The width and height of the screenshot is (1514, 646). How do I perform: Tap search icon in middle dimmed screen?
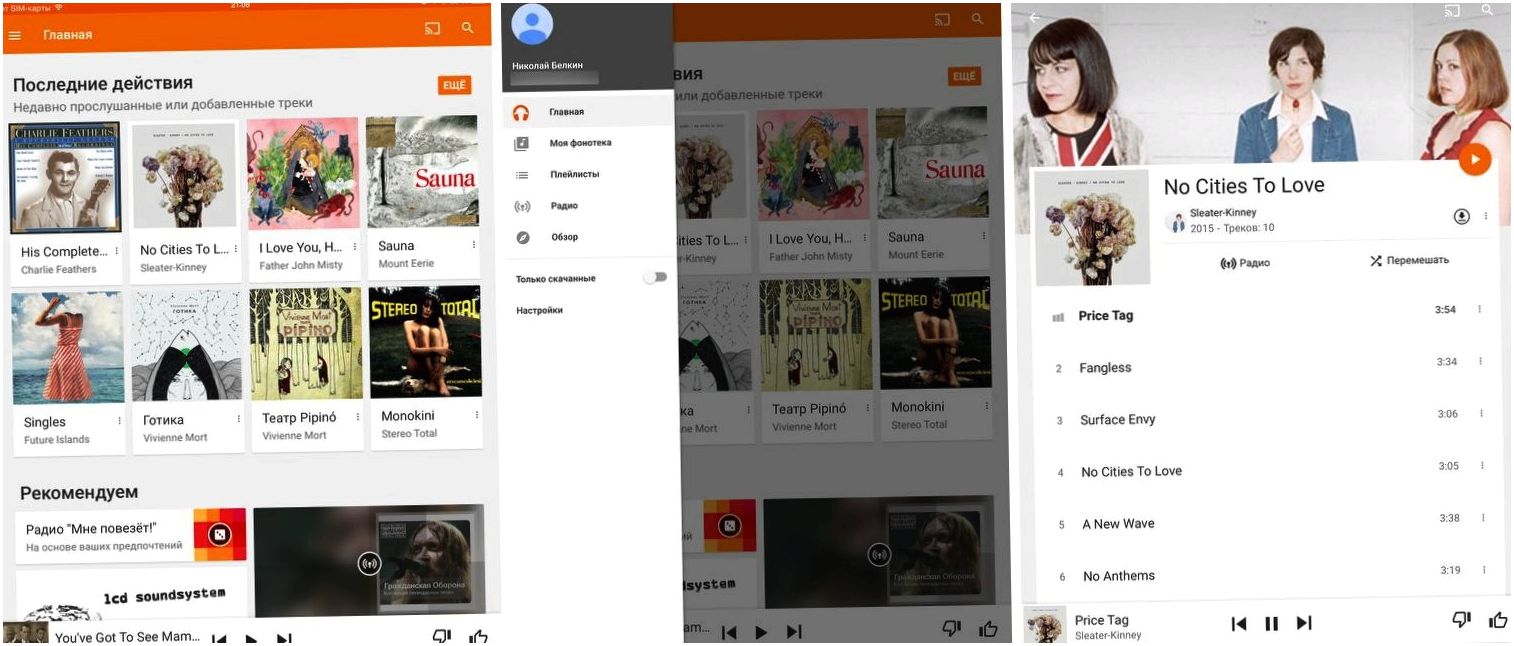(x=977, y=19)
